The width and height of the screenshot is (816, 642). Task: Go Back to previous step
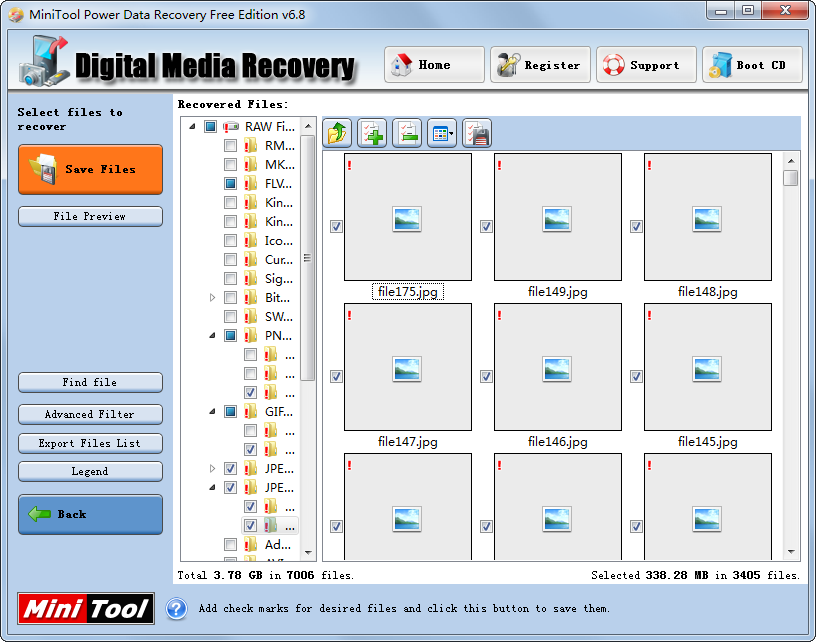(91, 515)
